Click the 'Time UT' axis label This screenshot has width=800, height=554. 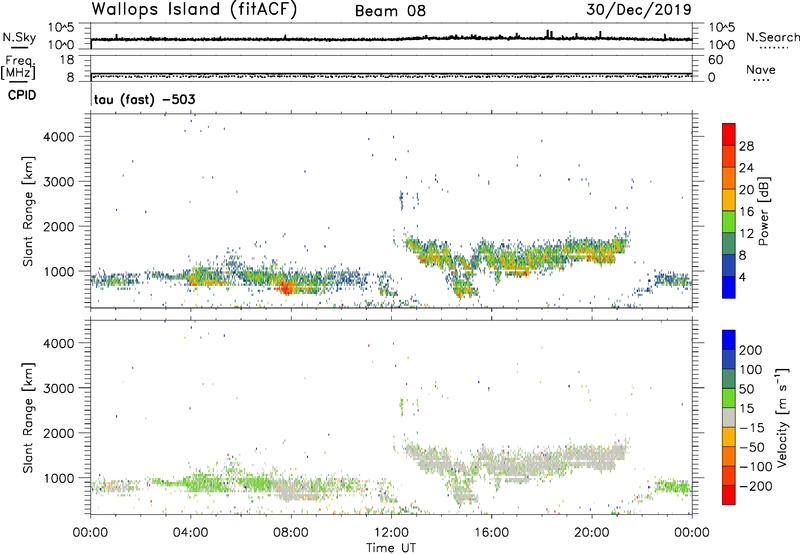391,548
